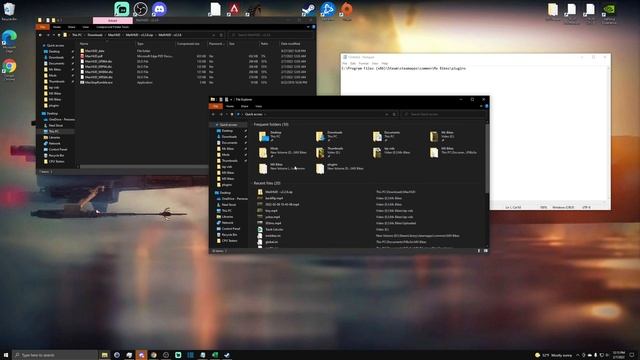This screenshot has width=640, height=360.
Task: Open Compressed Folder Tools in back Explorer
Action: (x=112, y=27)
